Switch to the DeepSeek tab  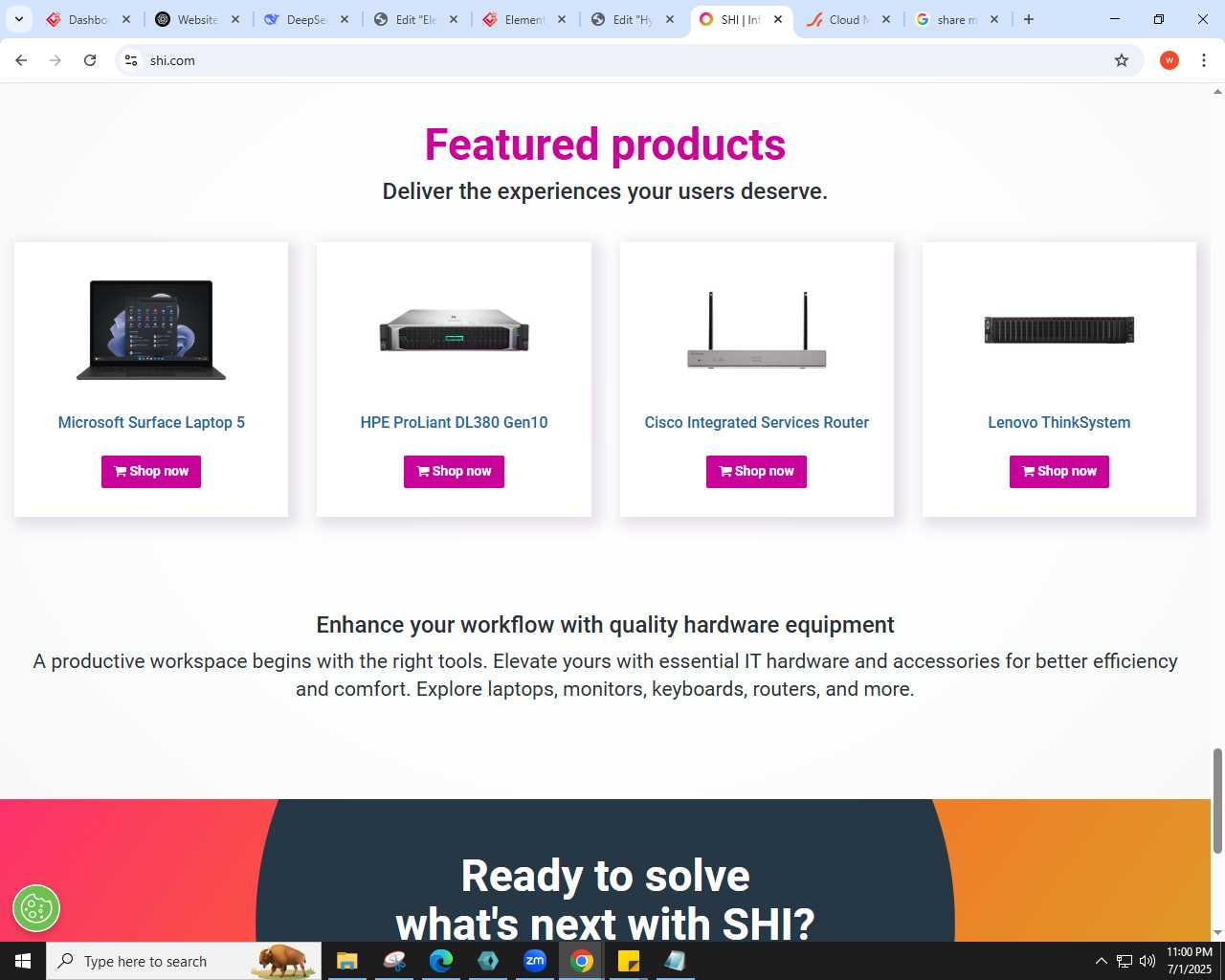(306, 19)
